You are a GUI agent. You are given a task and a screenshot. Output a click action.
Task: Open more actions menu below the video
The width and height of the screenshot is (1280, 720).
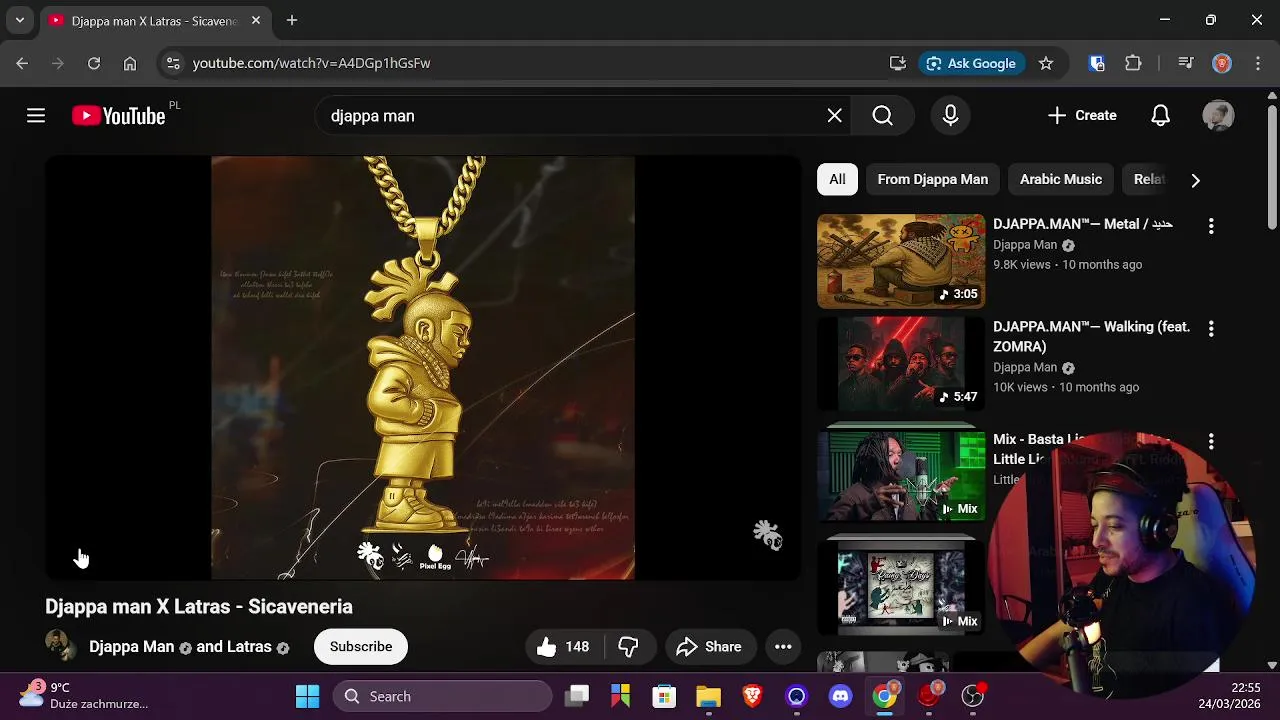pos(783,647)
